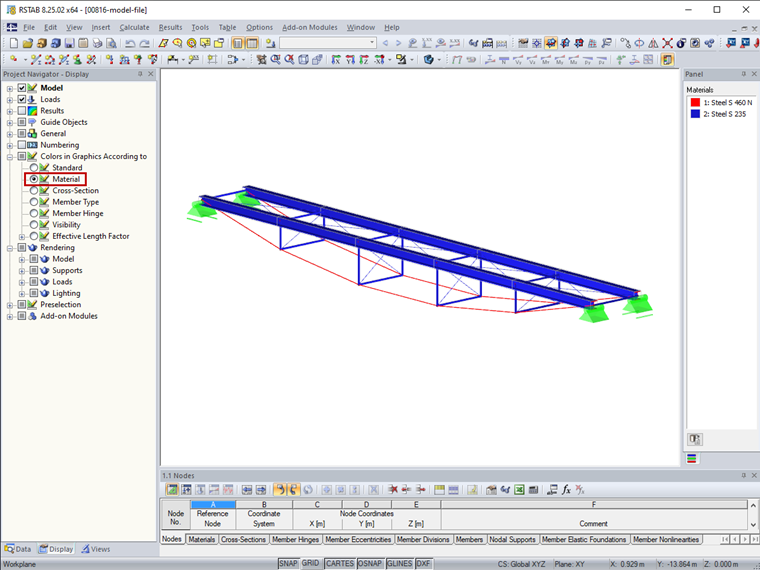Toggle GLINES in the status bar

coord(399,564)
